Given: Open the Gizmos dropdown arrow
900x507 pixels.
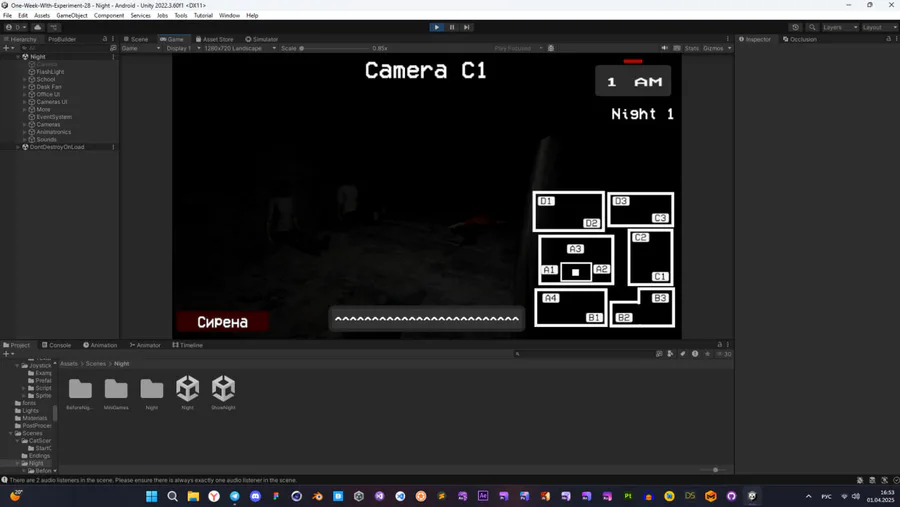Looking at the screenshot, I should (730, 48).
